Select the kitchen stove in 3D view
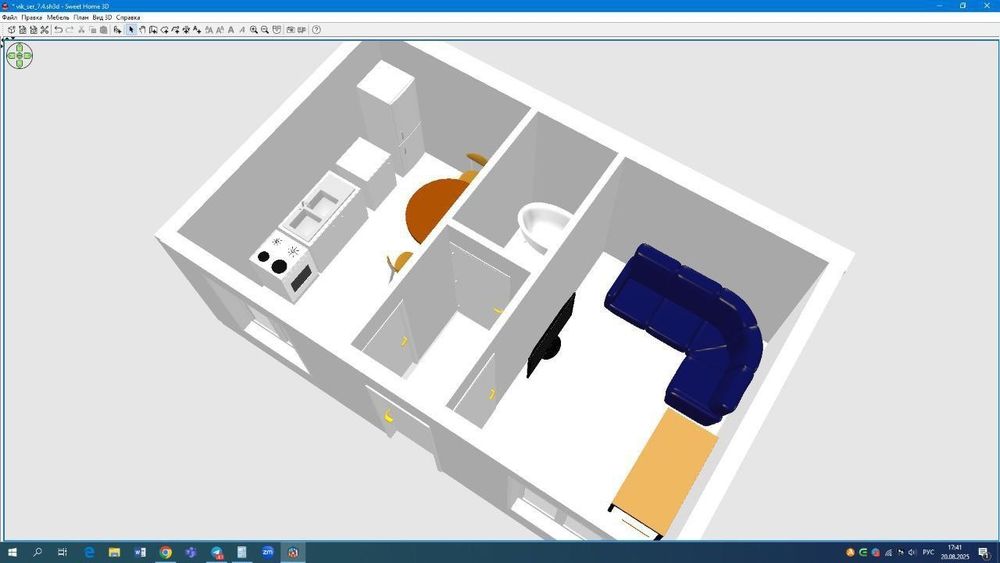 [x=284, y=267]
